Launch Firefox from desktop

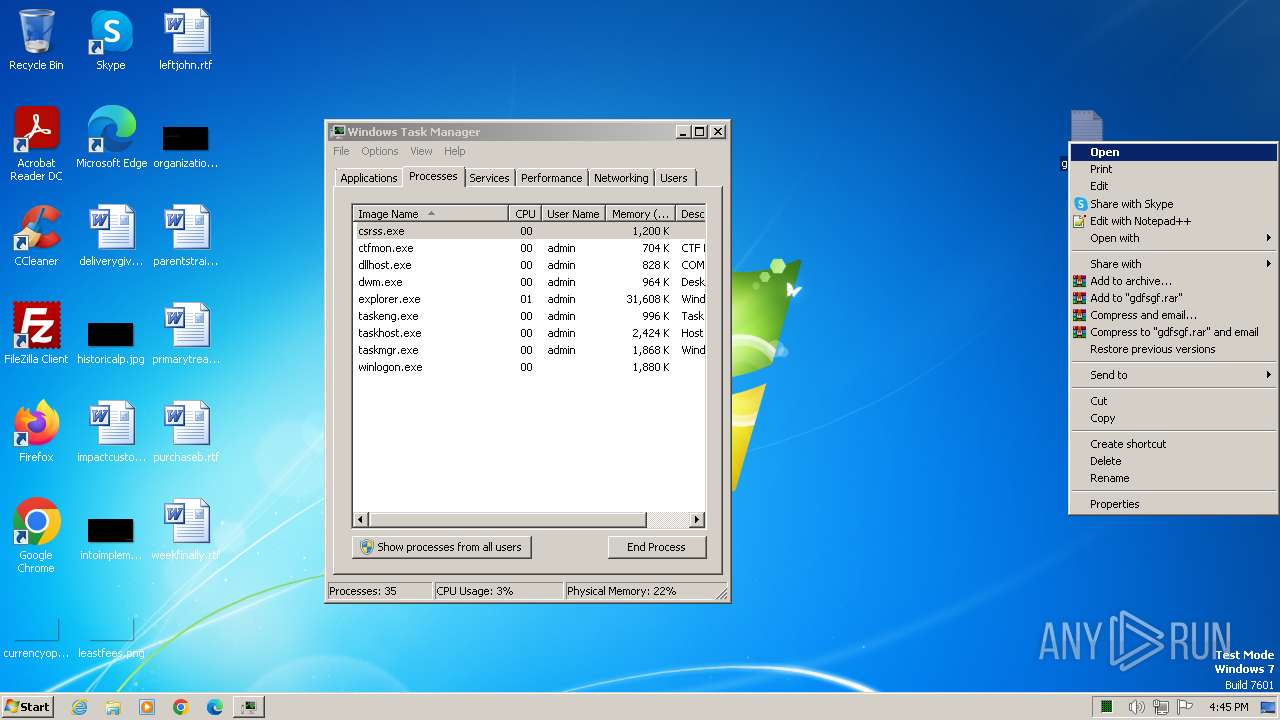[x=36, y=432]
